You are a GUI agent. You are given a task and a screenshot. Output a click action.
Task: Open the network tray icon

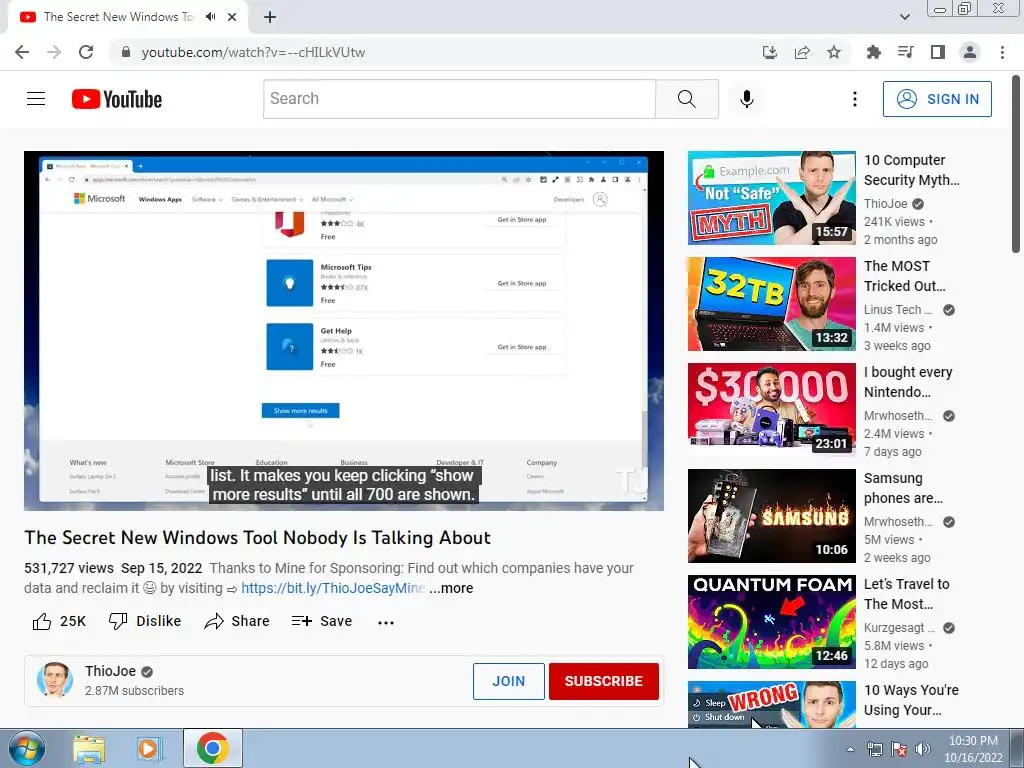(874, 749)
